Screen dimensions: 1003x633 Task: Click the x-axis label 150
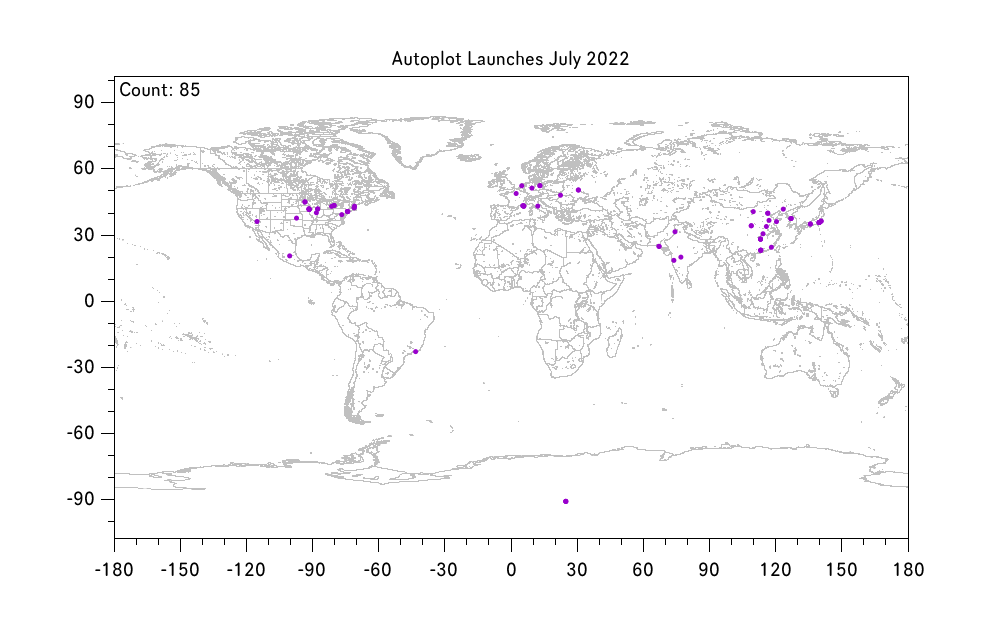click(841, 570)
